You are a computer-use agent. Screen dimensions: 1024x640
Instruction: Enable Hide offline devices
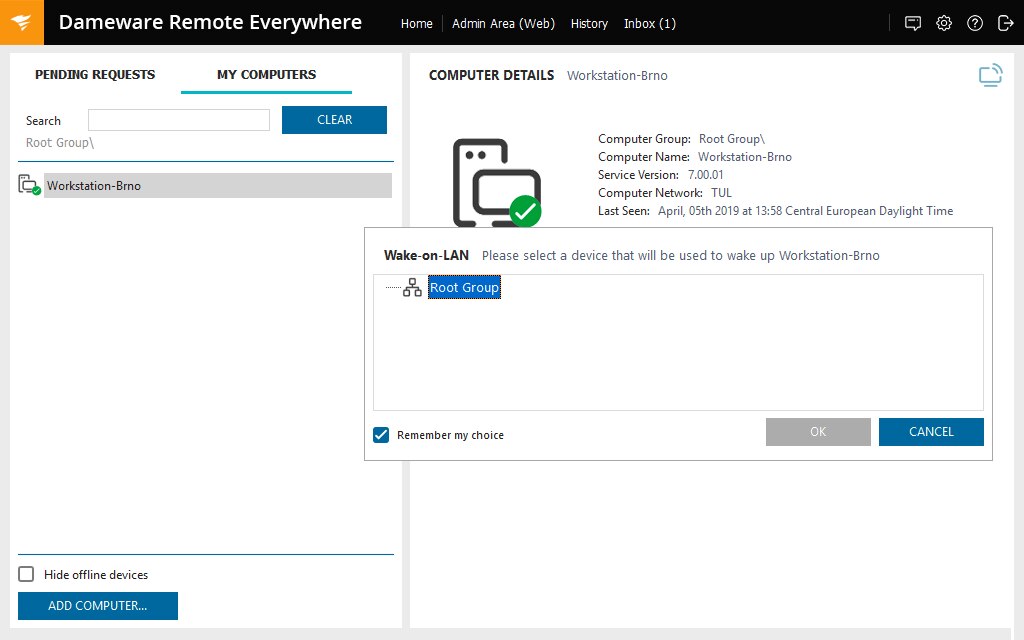(25, 574)
